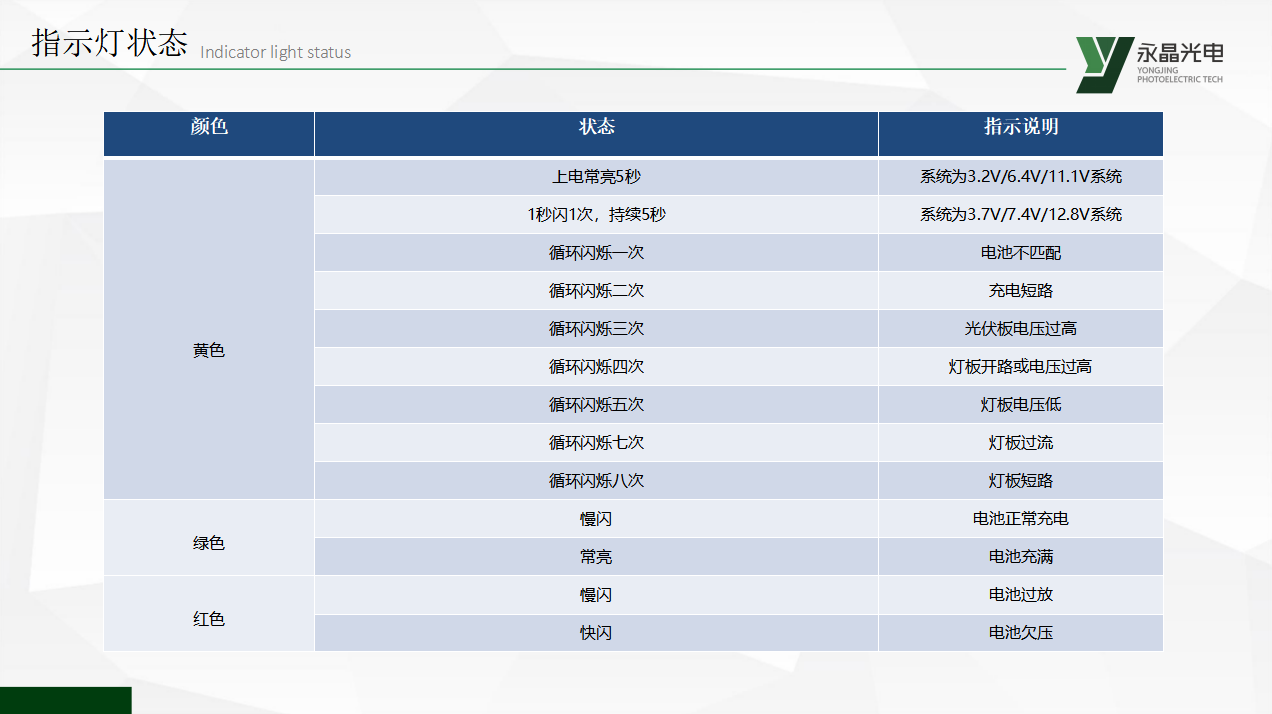Click the 循环闪烁一次 cell
The height and width of the screenshot is (714, 1272).
[x=596, y=253]
